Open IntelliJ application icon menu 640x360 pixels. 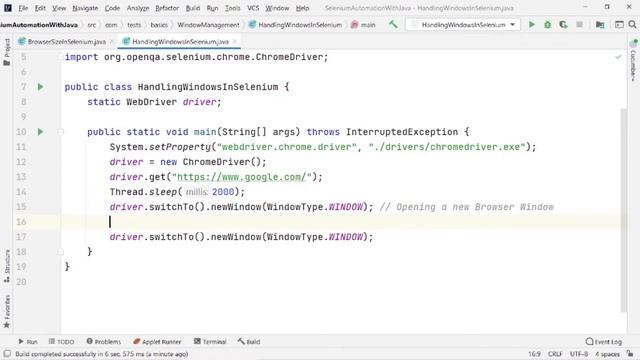coord(8,8)
